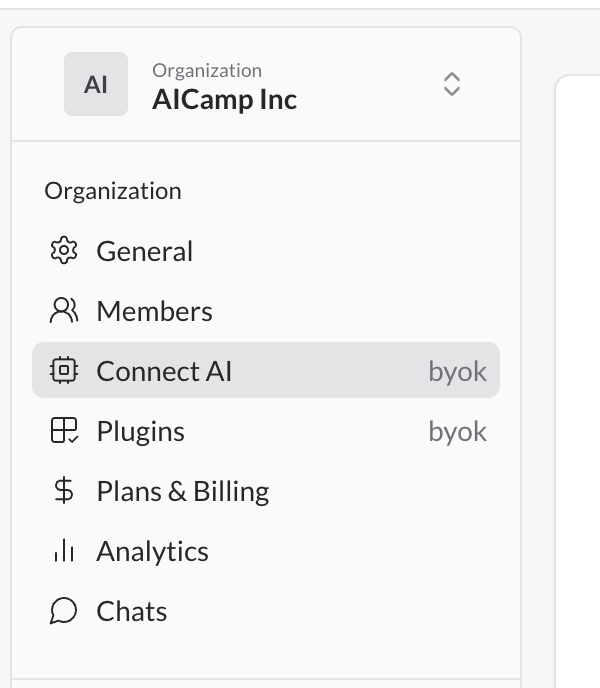This screenshot has height=688, width=600.
Task: Click the byok badge beside Plugins
Action: 457,432
